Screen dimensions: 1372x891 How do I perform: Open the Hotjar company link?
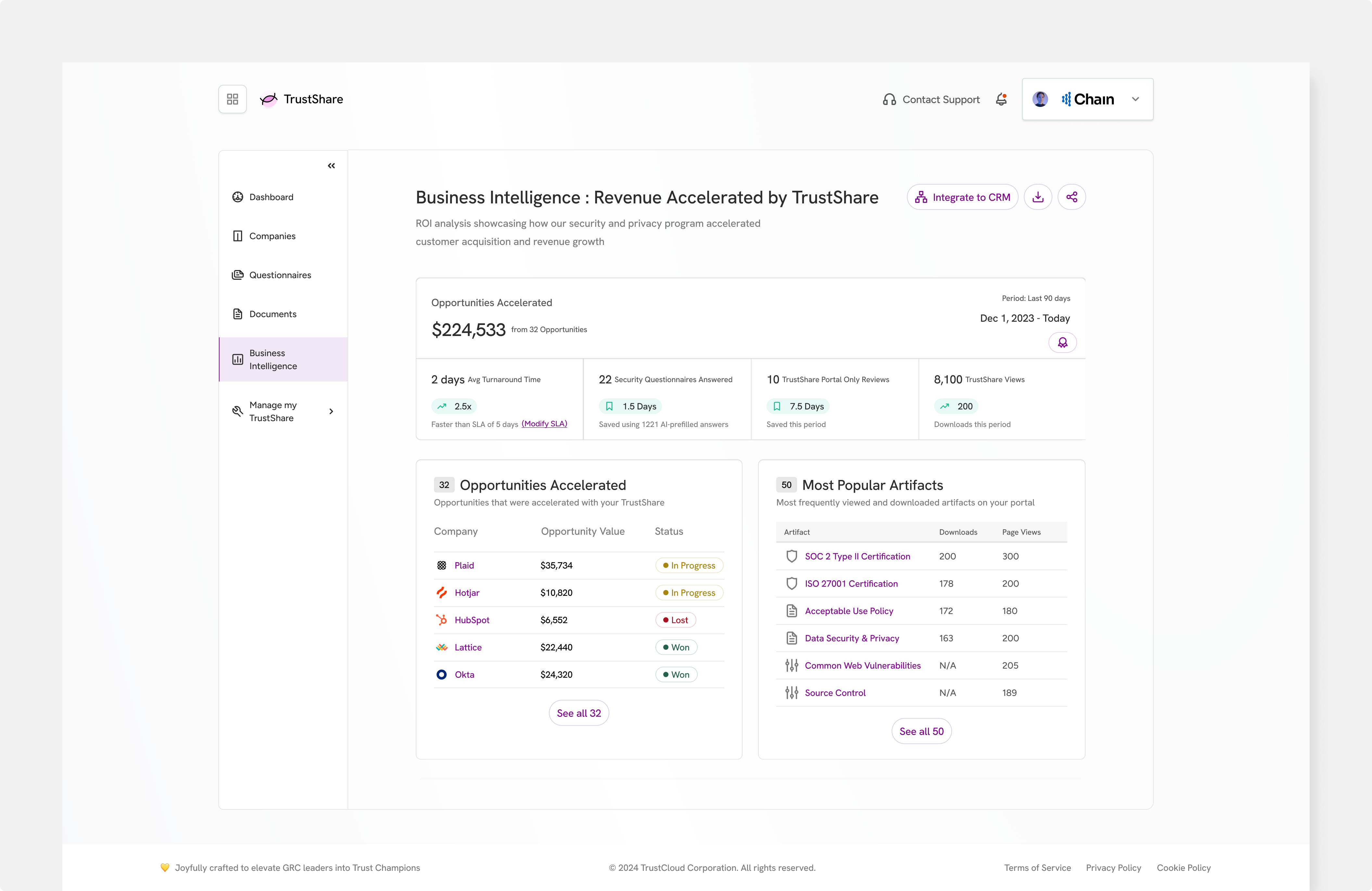tap(467, 593)
